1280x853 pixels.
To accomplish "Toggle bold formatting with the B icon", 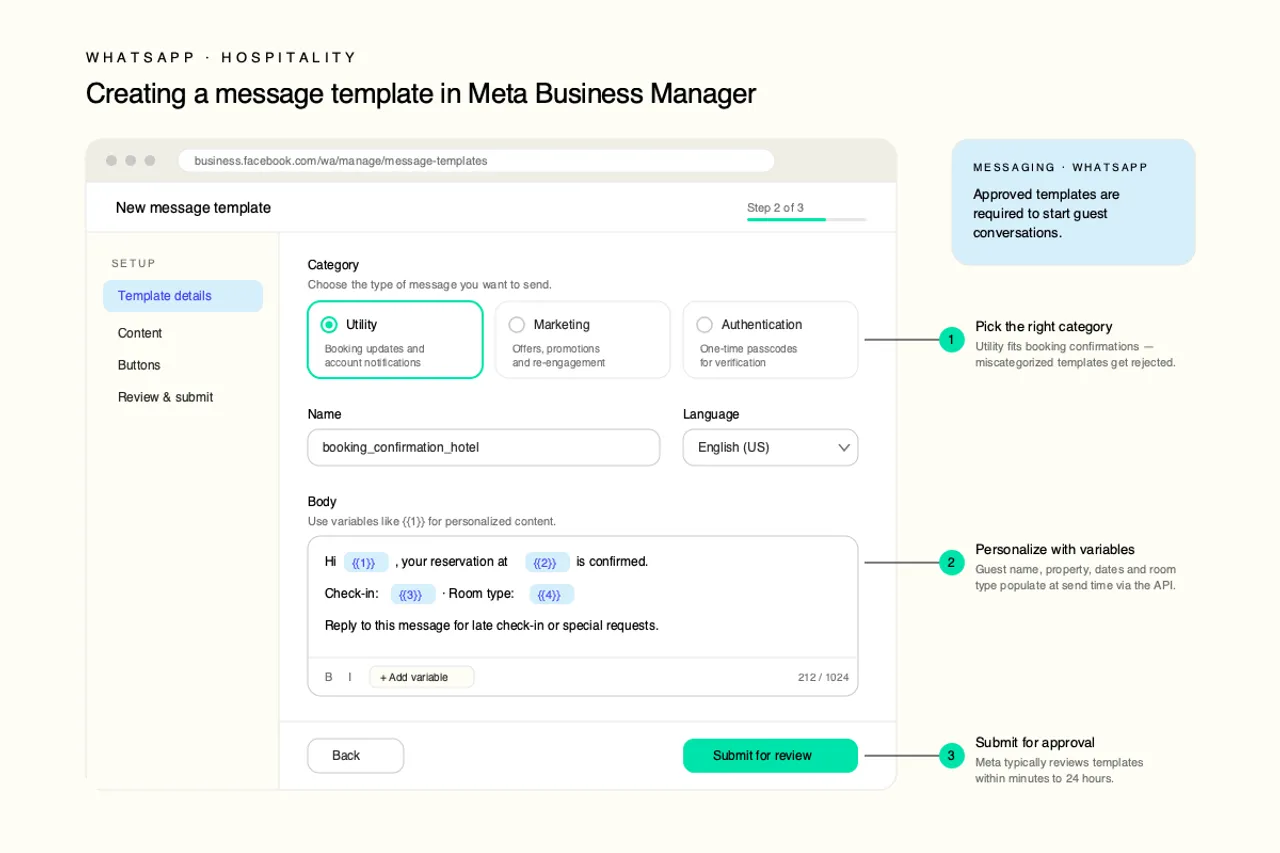I will pos(329,677).
